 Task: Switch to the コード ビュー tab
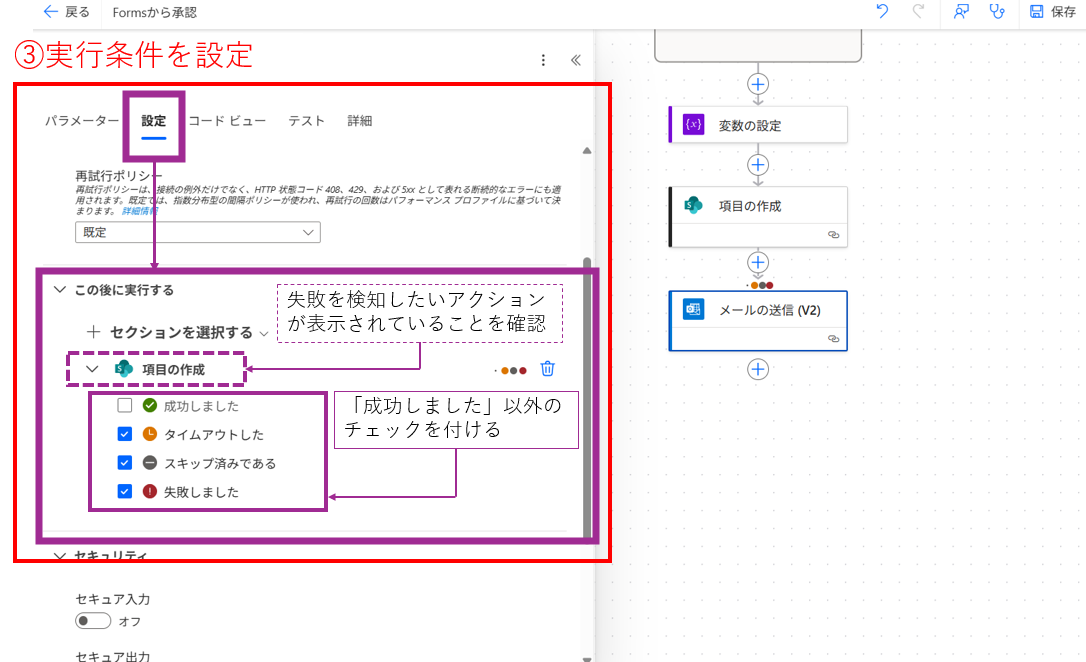228,120
